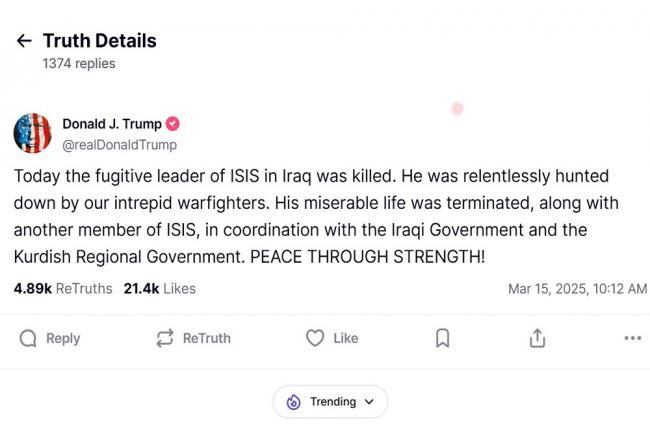
Task: Click the Mar 15, 2025 timestamp
Action: (577, 289)
